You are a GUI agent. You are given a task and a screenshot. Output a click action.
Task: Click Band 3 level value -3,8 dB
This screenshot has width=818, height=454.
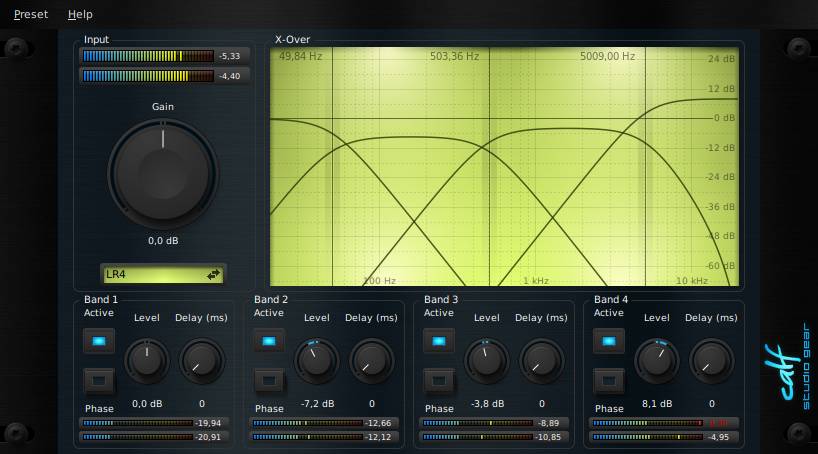click(487, 404)
